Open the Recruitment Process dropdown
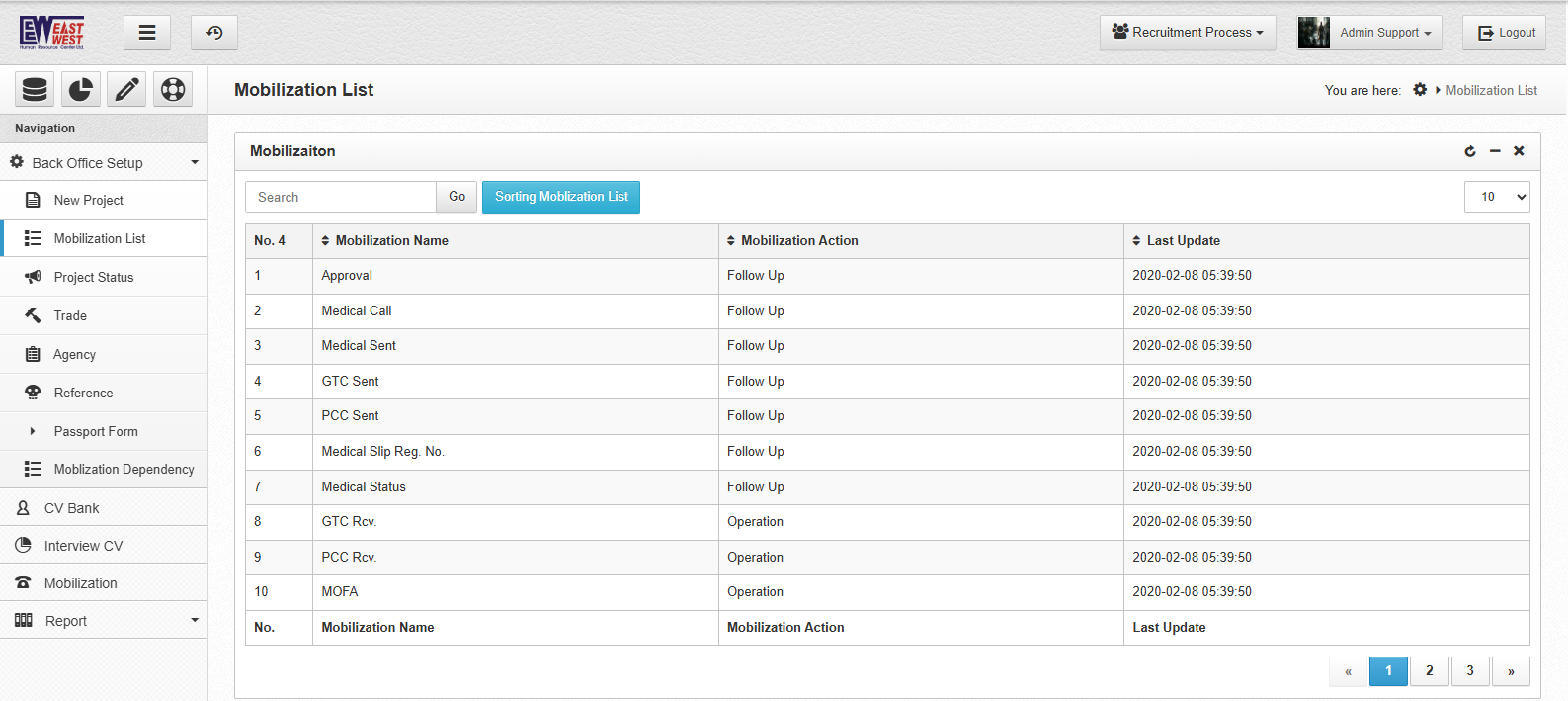This screenshot has height=701, width=1568. pyautogui.click(x=1188, y=33)
